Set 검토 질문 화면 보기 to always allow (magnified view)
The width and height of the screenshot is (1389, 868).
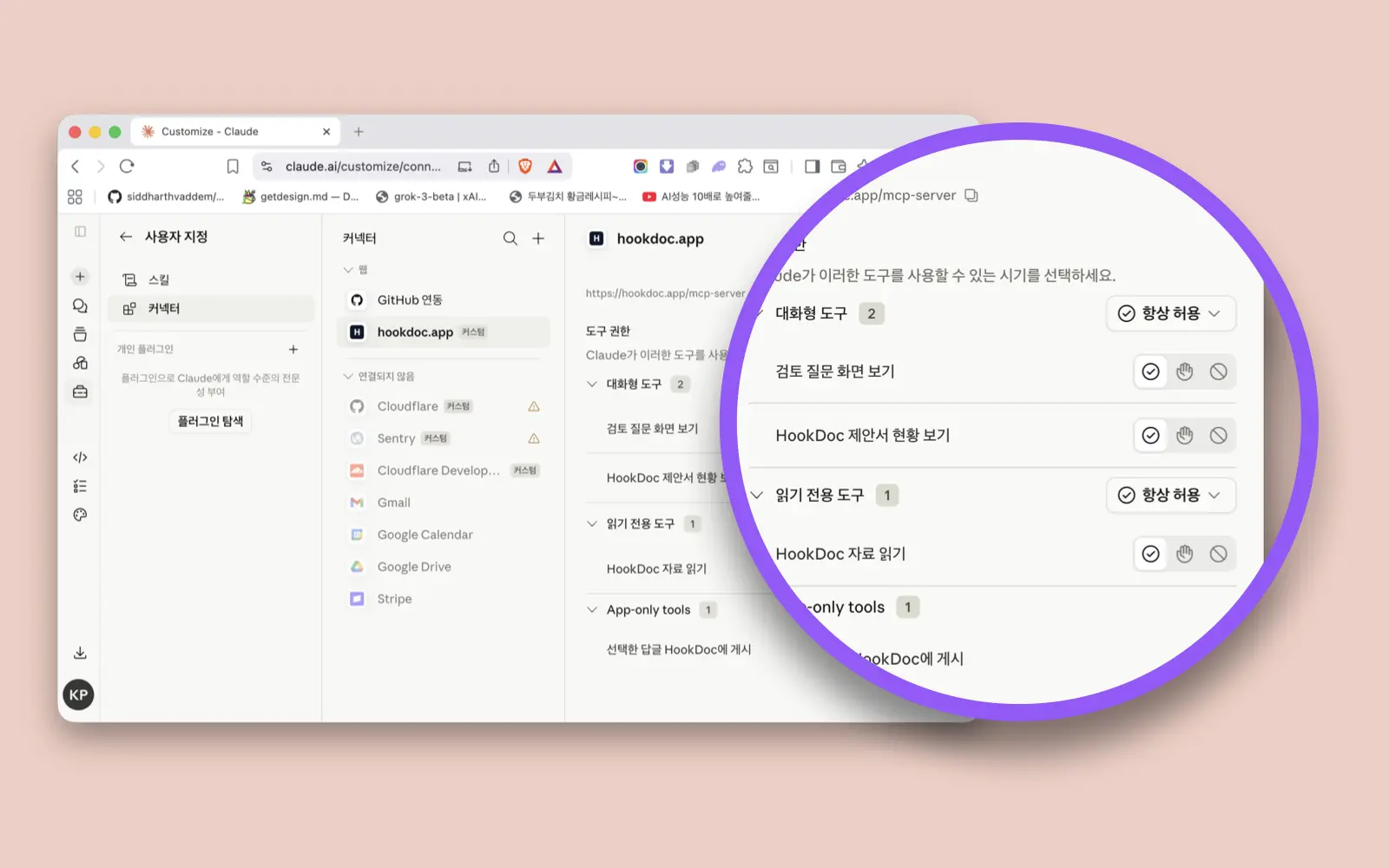1150,372
